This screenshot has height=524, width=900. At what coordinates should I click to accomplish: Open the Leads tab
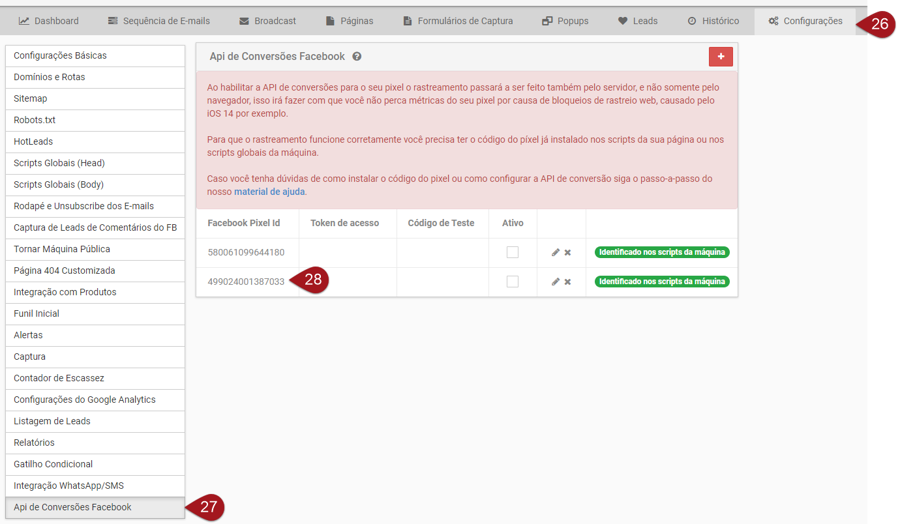click(x=637, y=21)
